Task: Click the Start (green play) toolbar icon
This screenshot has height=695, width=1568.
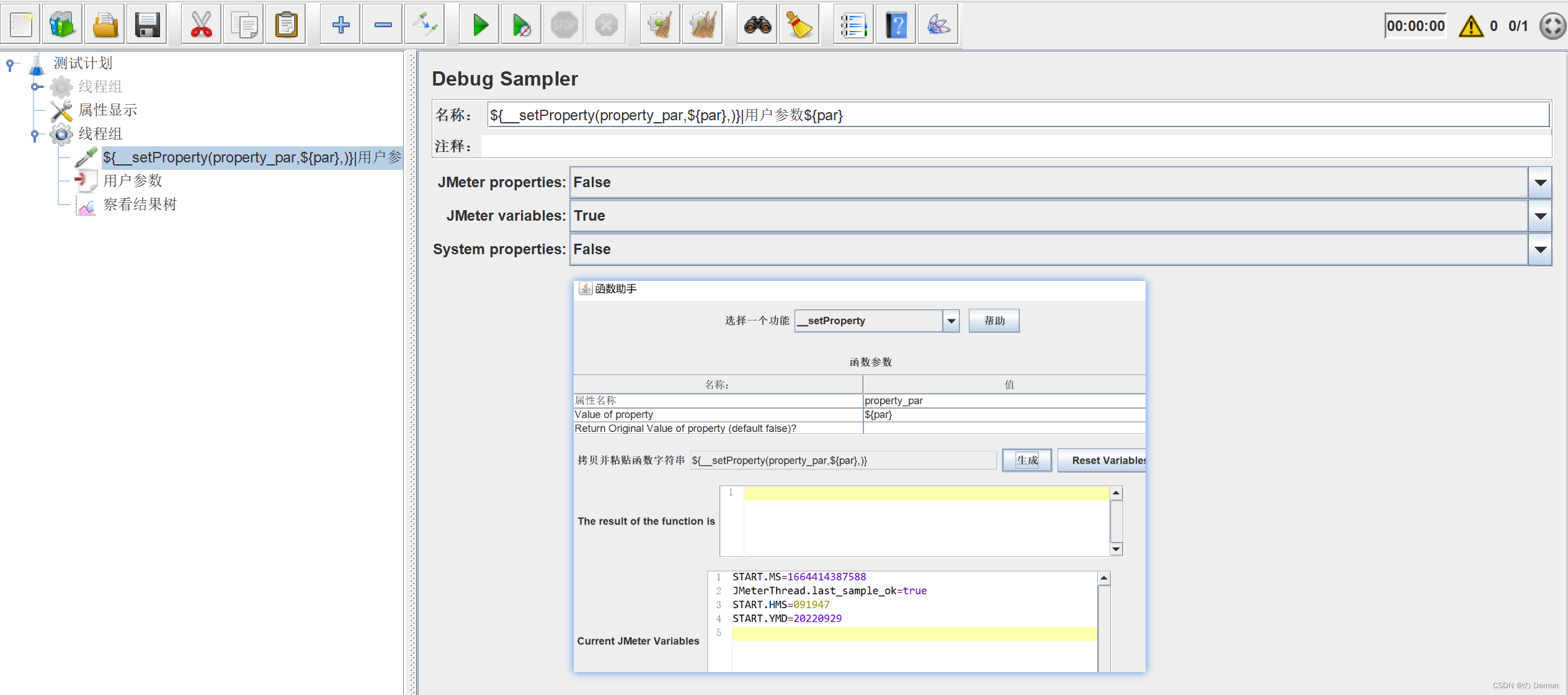Action: click(479, 25)
